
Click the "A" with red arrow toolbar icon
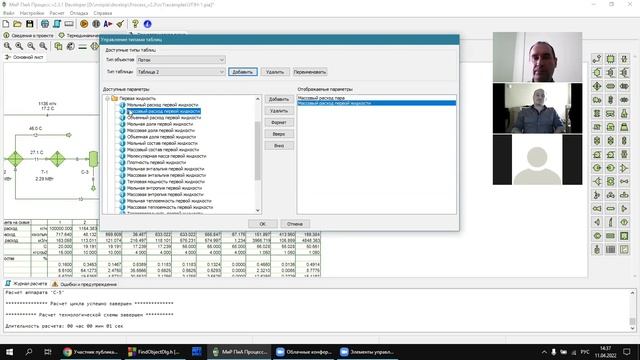[x=108, y=24]
